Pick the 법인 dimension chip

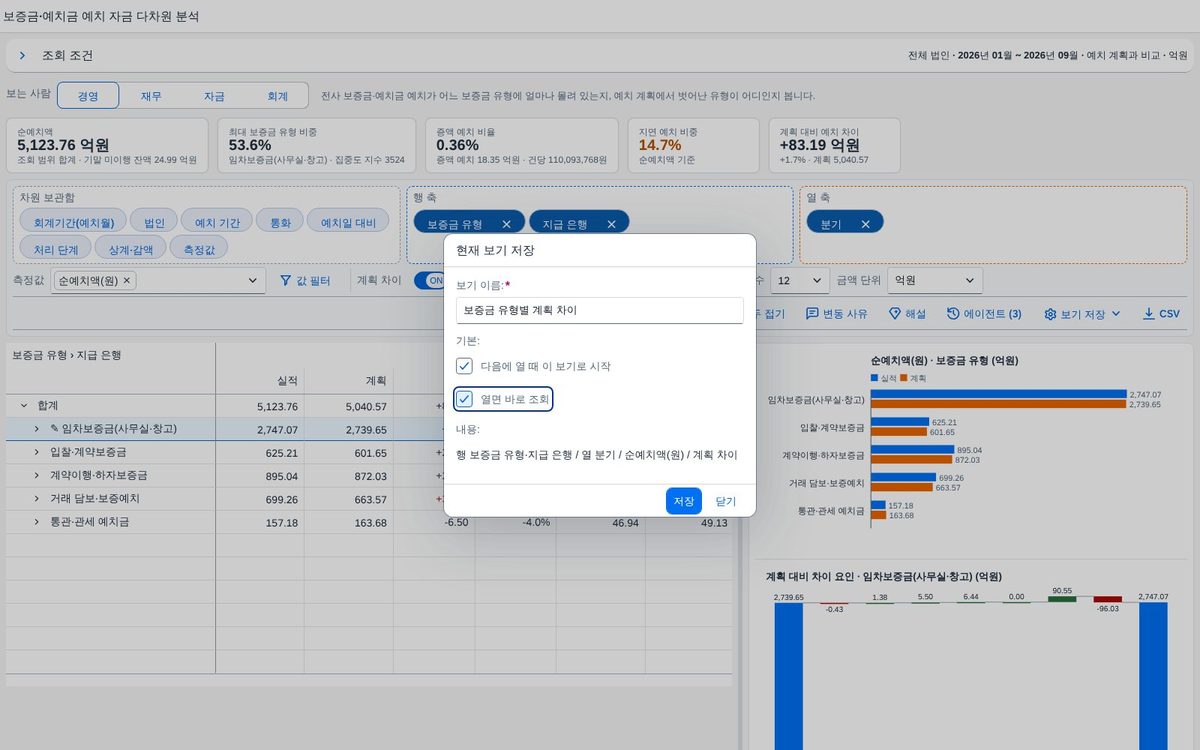pos(155,222)
